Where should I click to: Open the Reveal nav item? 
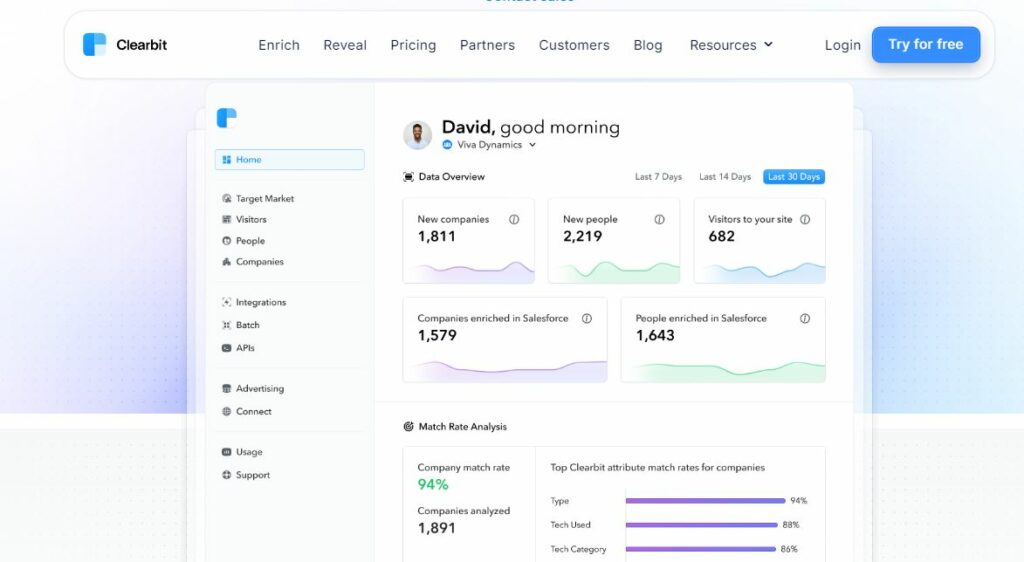point(345,45)
